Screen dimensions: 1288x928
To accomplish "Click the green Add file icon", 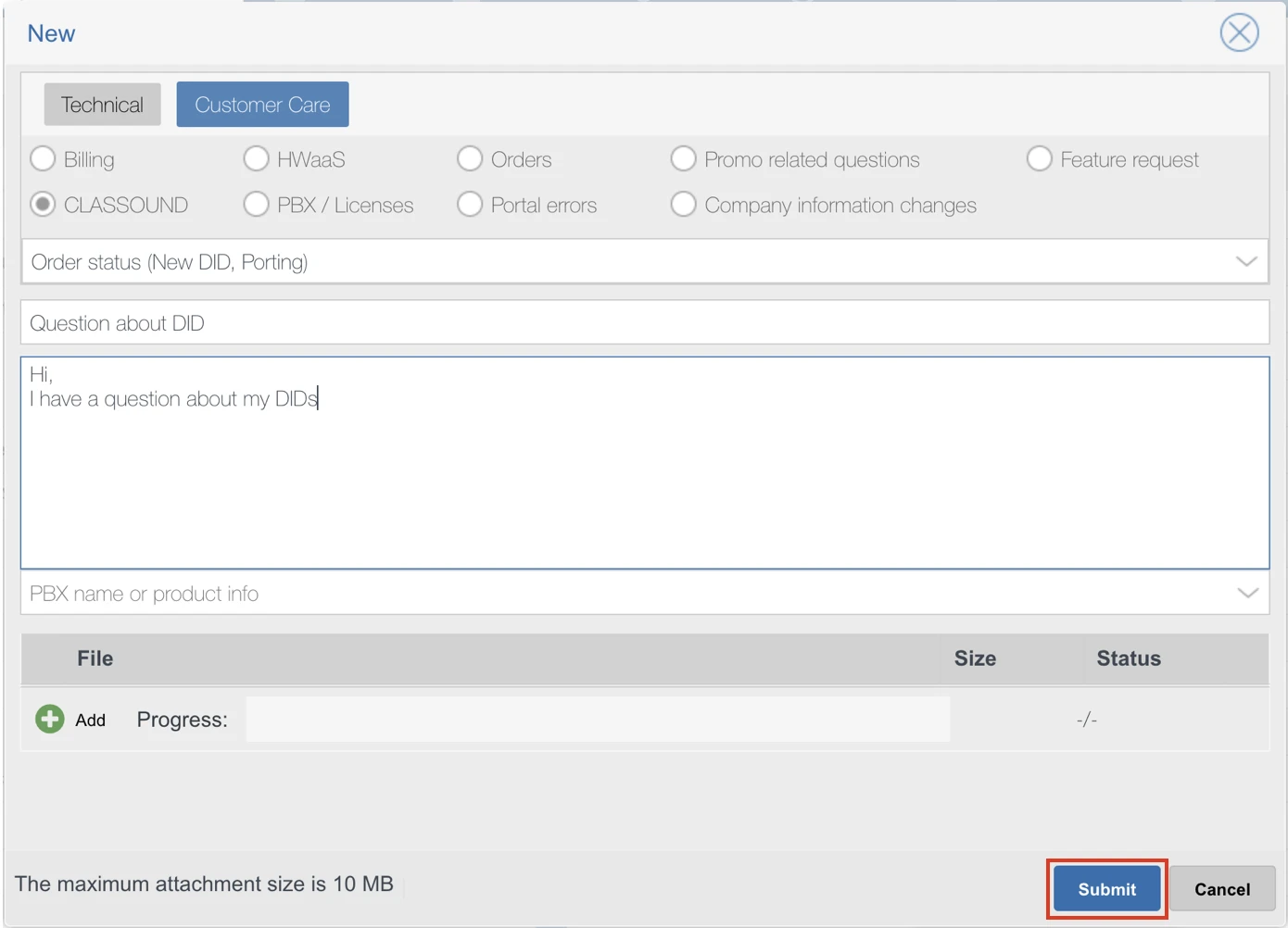I will click(x=50, y=719).
